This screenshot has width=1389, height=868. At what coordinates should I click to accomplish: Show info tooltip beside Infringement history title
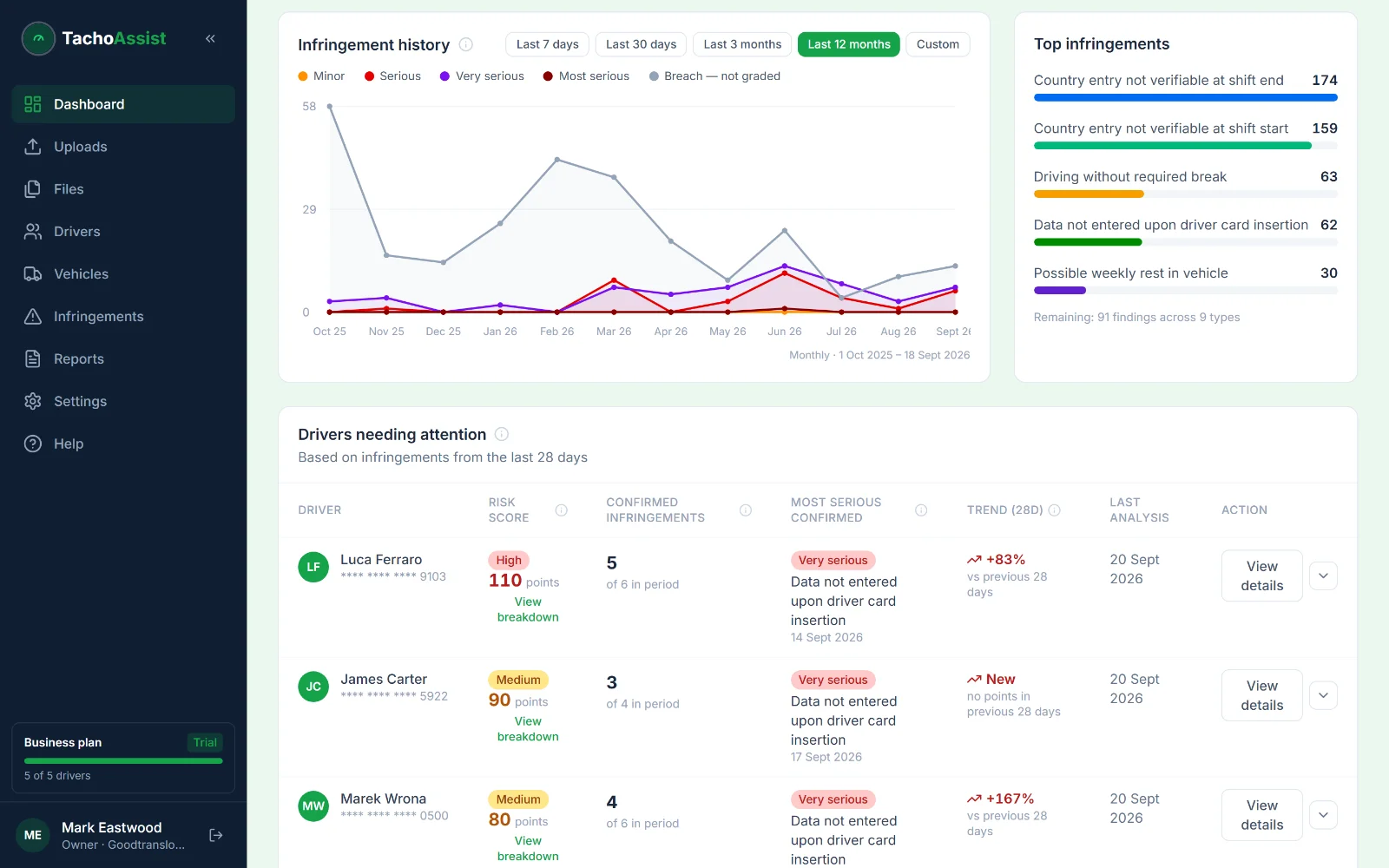pyautogui.click(x=466, y=44)
